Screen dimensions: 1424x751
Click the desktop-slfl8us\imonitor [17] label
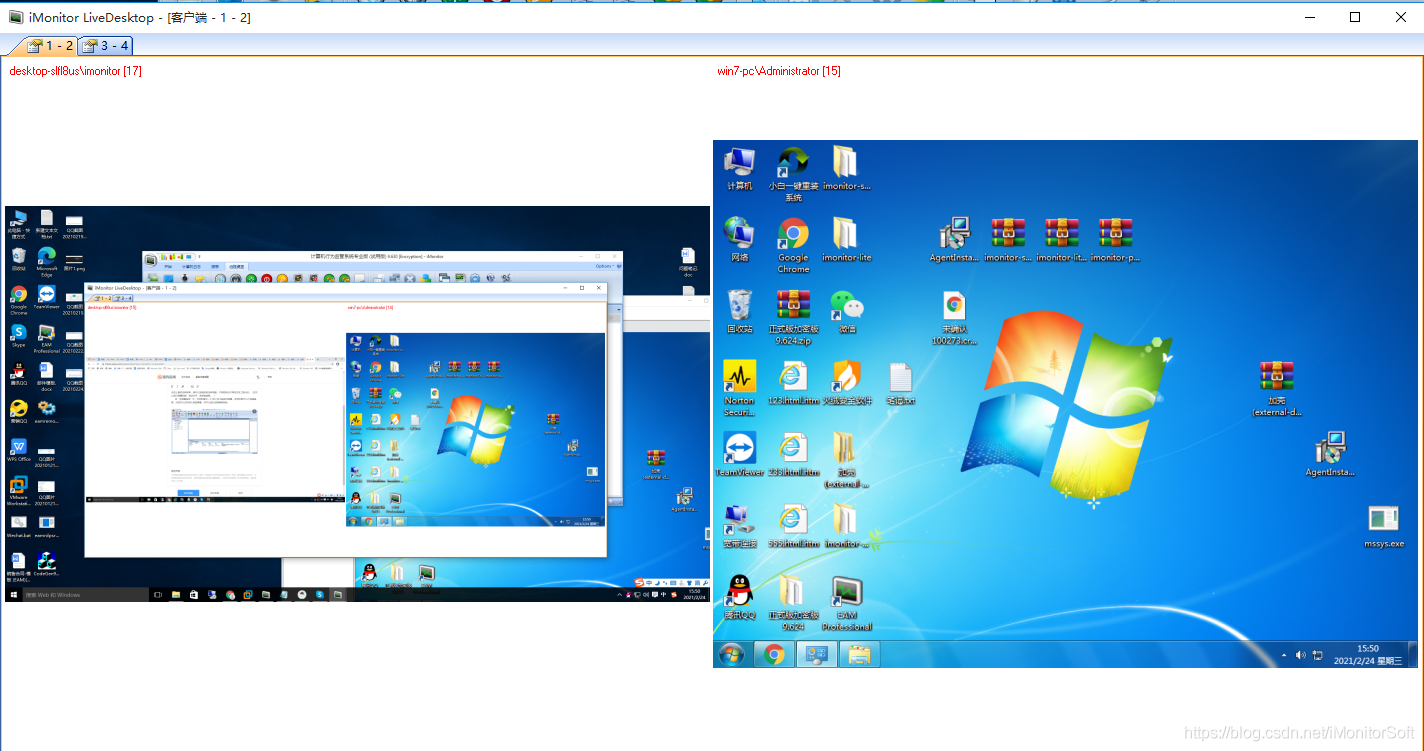click(75, 71)
